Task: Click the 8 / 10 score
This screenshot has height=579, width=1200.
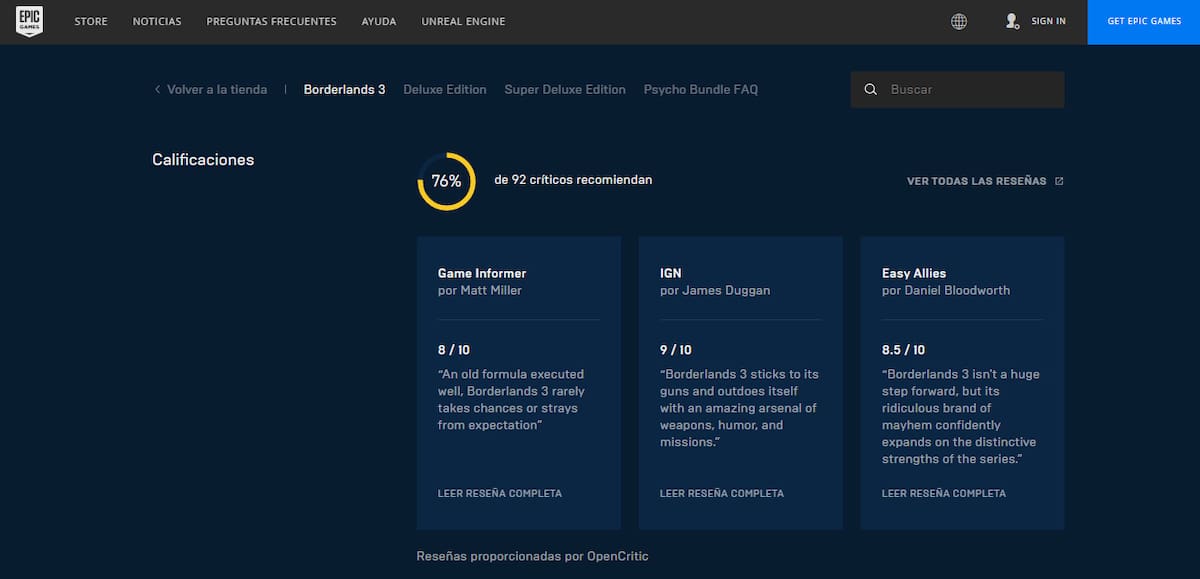Action: pos(454,350)
